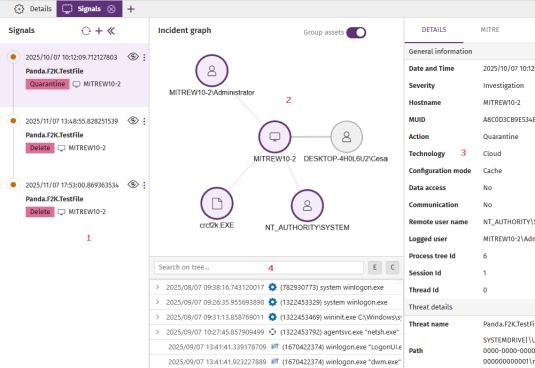The width and height of the screenshot is (535, 368).
Task: Select timeline marker of 17:53:00 signal
Action: [x=13, y=185]
